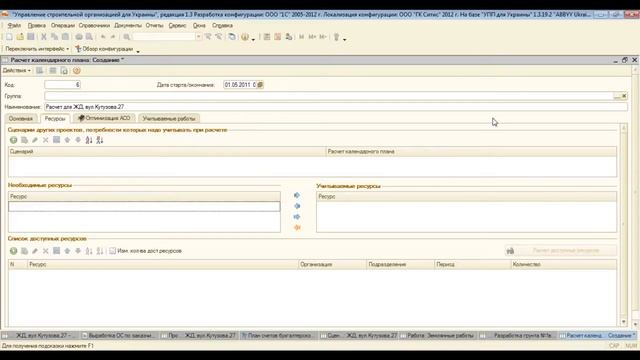Image resolution: width=640 pixels, height=360 pixels.
Task: Click green Add icon above Сценарий table
Action: click(x=13, y=140)
